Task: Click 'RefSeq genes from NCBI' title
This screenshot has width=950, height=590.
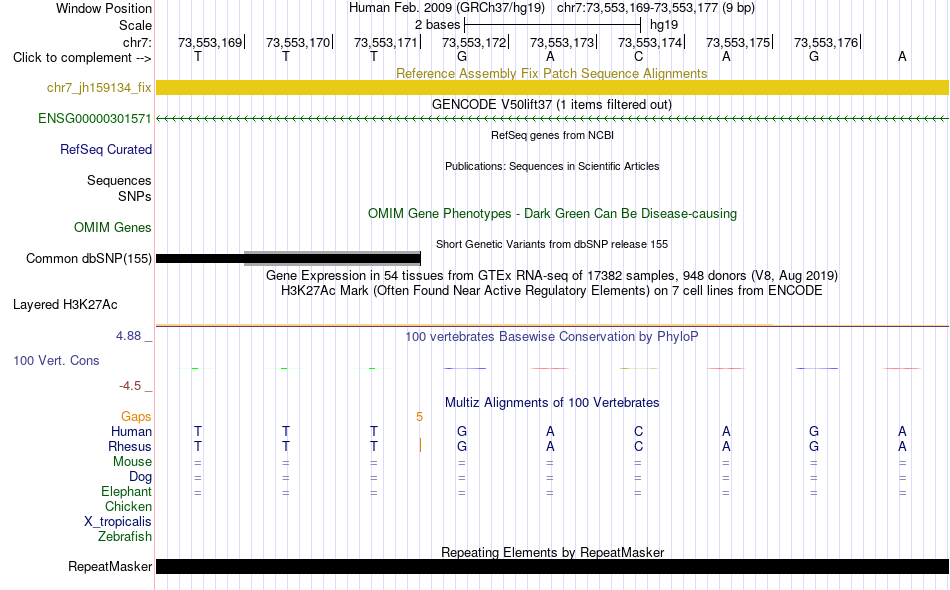Action: (x=552, y=135)
